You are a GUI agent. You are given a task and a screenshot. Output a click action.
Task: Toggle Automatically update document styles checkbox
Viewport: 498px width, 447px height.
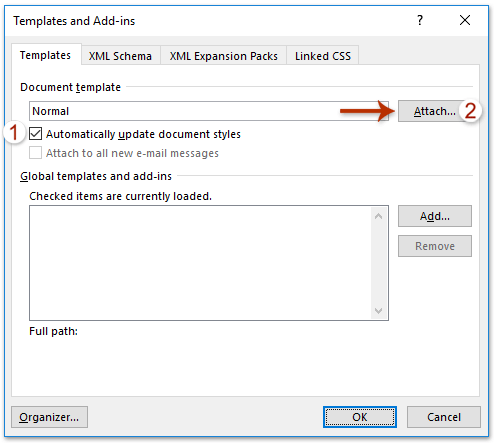point(35,134)
